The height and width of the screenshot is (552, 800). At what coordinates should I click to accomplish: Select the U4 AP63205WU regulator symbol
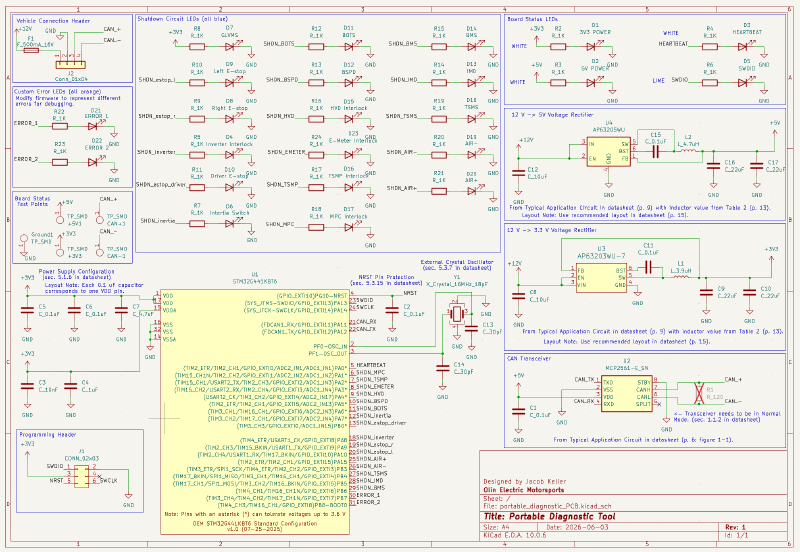[x=608, y=152]
